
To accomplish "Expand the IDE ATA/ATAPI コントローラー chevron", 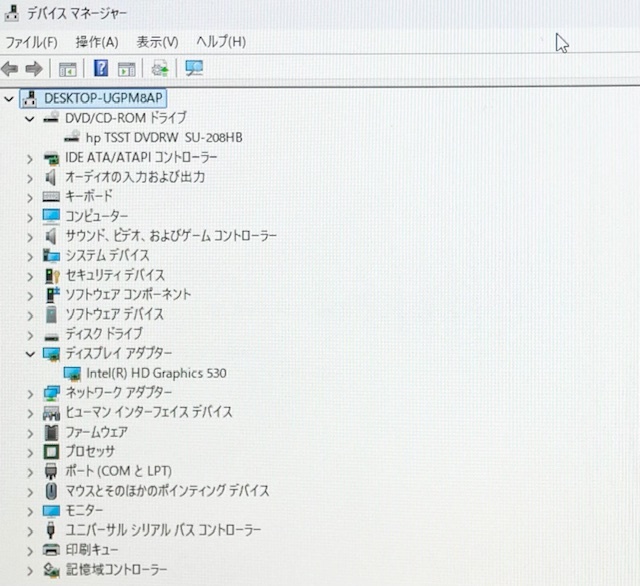I will coord(29,159).
